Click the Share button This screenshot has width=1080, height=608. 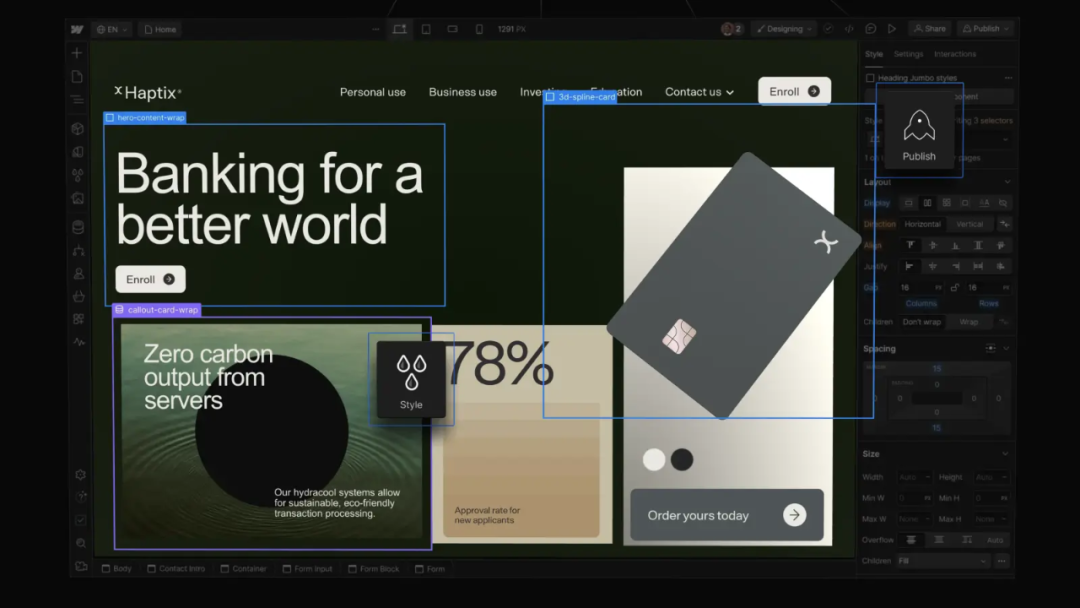pyautogui.click(x=929, y=29)
